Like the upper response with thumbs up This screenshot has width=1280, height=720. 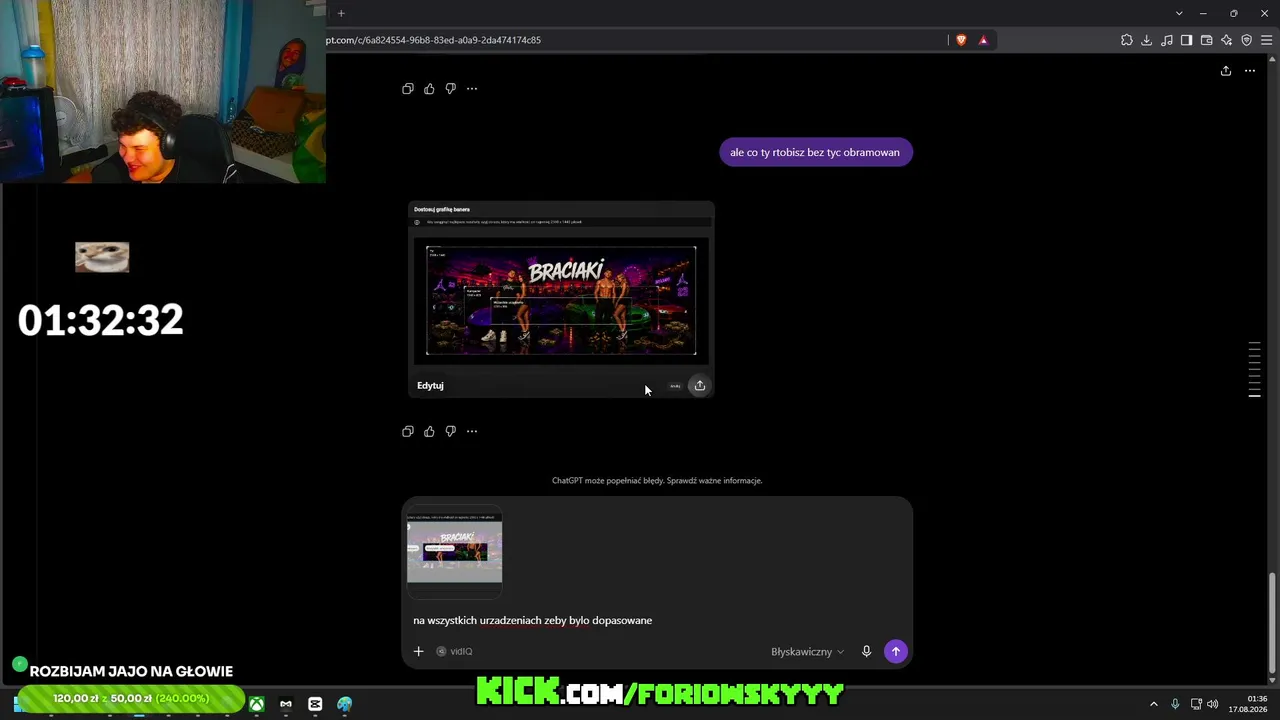coord(429,89)
